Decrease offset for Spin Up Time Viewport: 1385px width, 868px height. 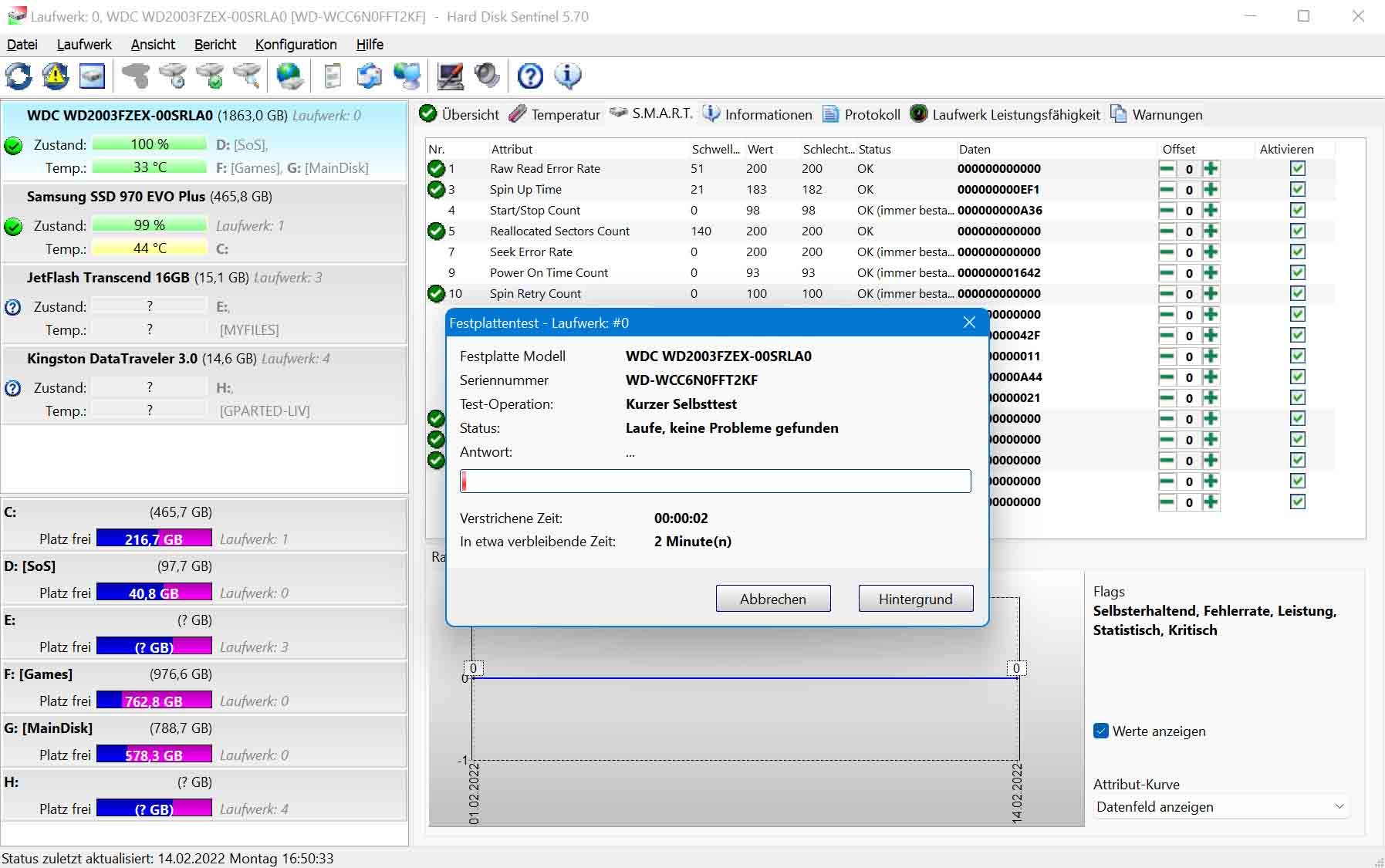tap(1167, 190)
